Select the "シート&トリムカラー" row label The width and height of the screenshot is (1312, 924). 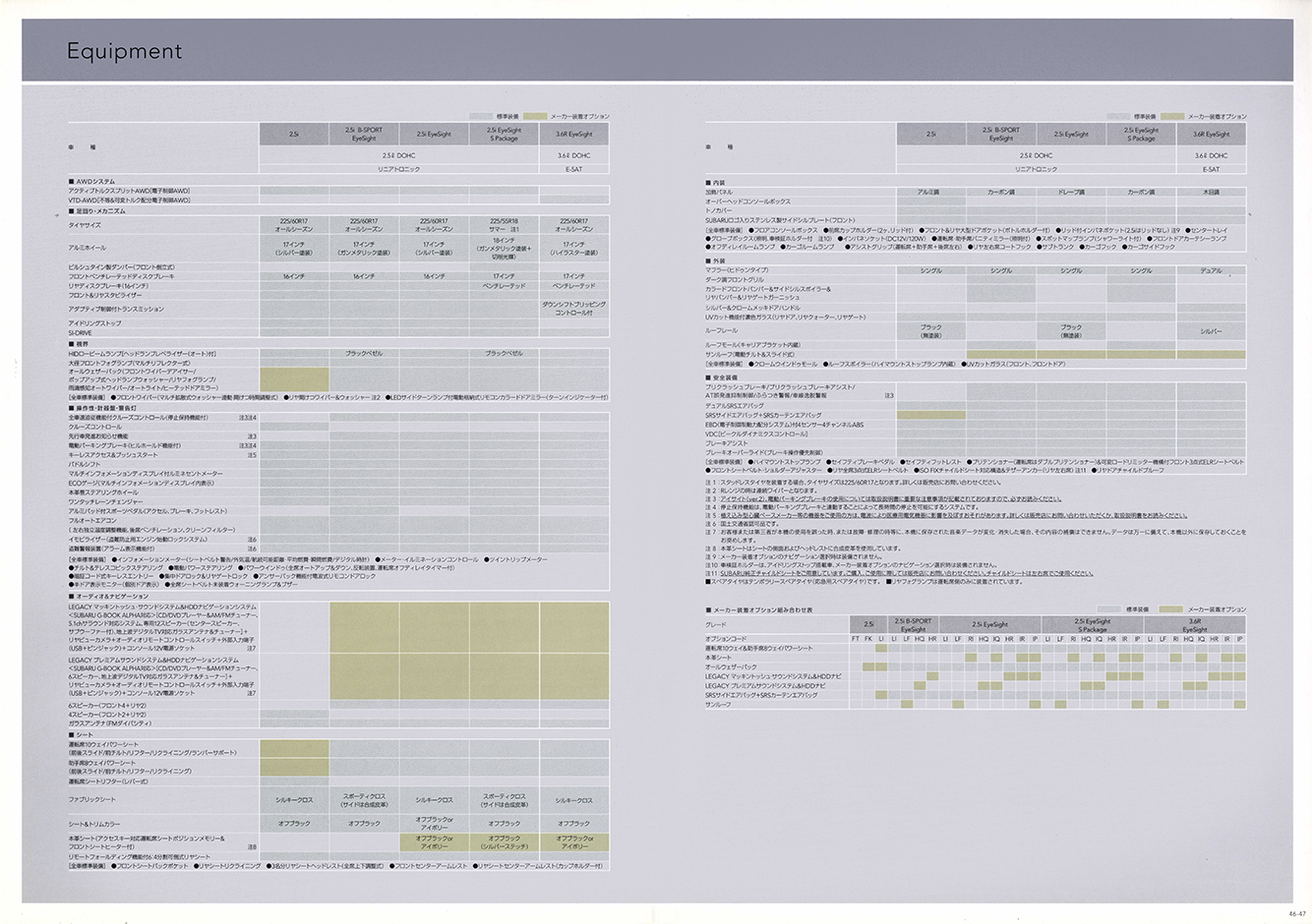94,824
